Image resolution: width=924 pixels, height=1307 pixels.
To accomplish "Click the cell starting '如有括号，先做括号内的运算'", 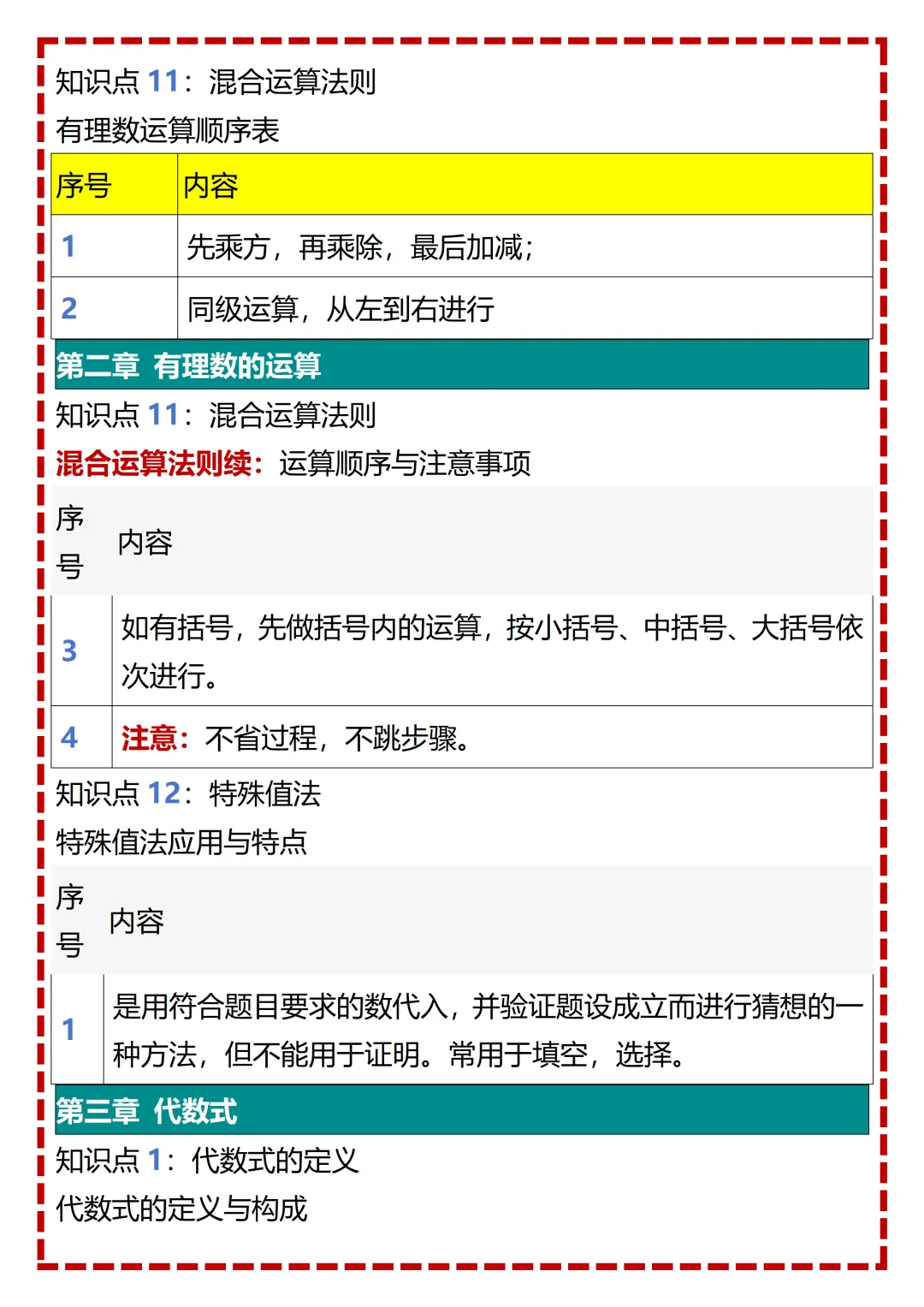I will 493,651.
